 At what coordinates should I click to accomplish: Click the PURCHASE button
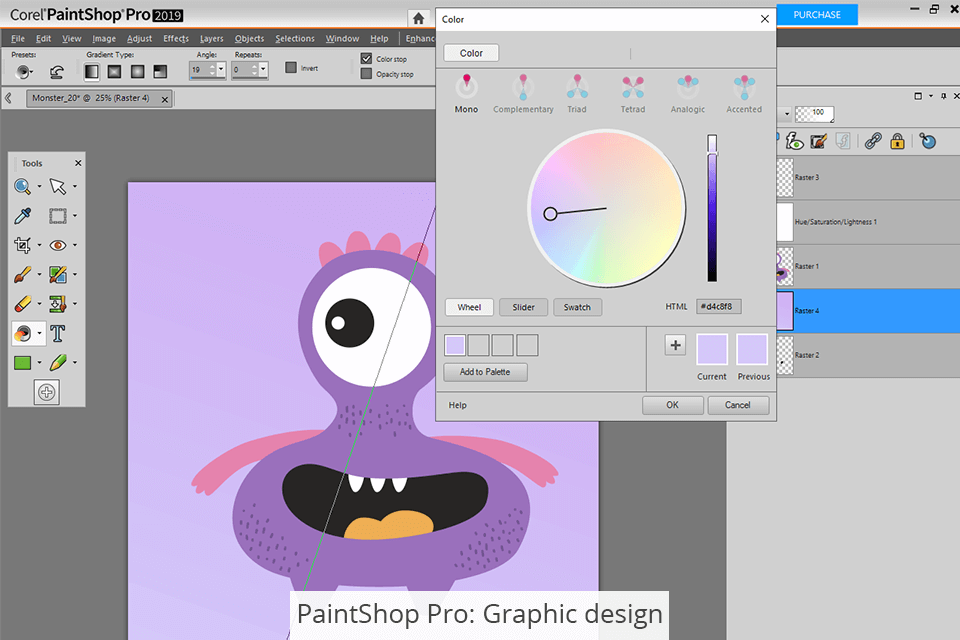pos(817,14)
